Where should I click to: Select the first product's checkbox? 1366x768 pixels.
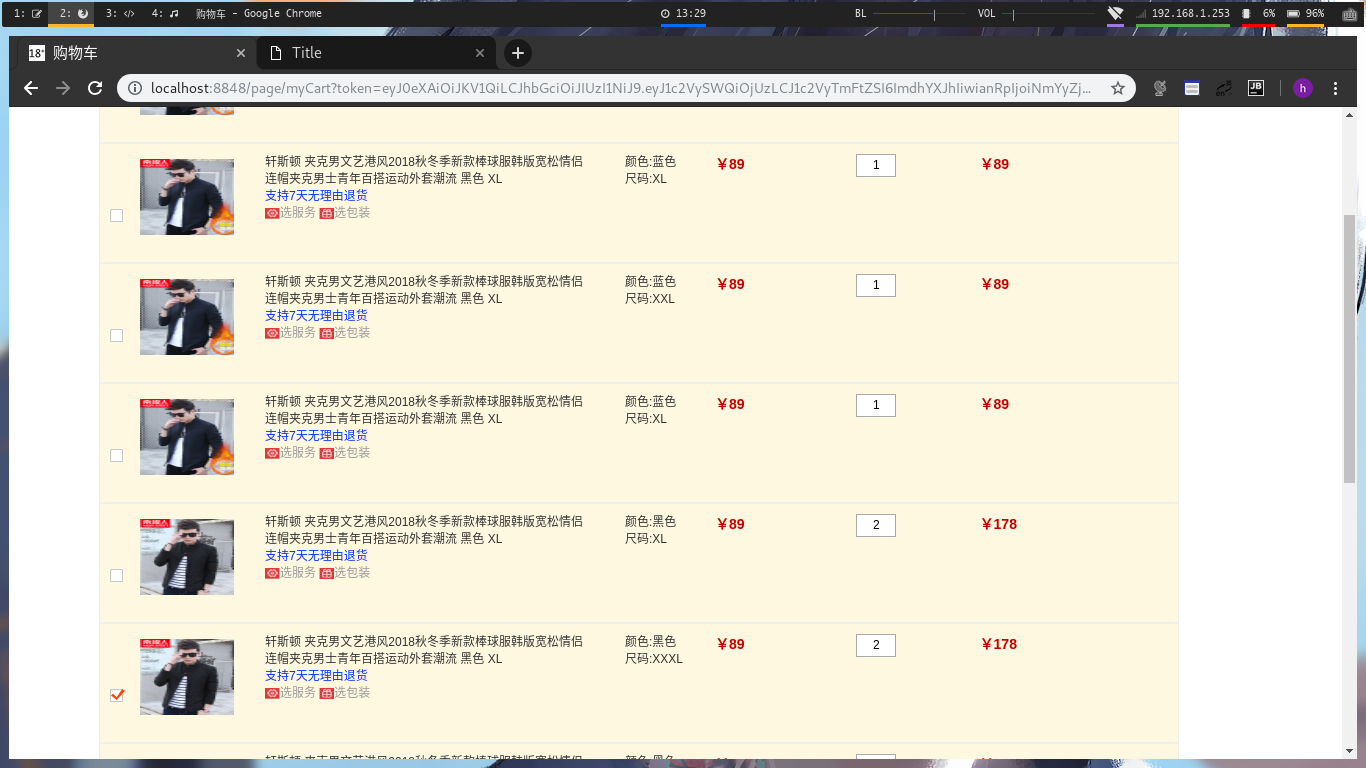(x=116, y=215)
